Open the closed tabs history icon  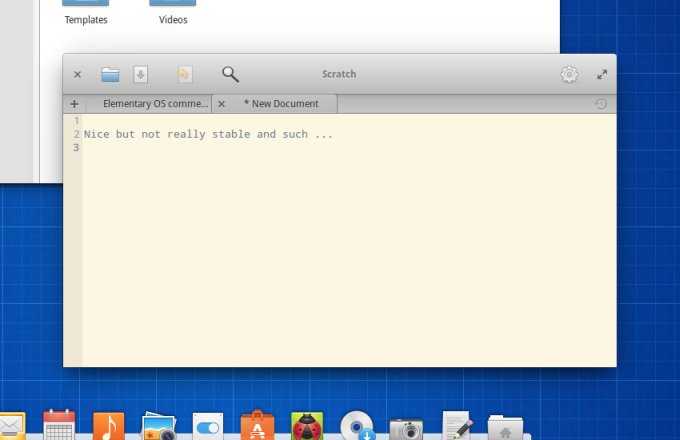pyautogui.click(x=601, y=104)
